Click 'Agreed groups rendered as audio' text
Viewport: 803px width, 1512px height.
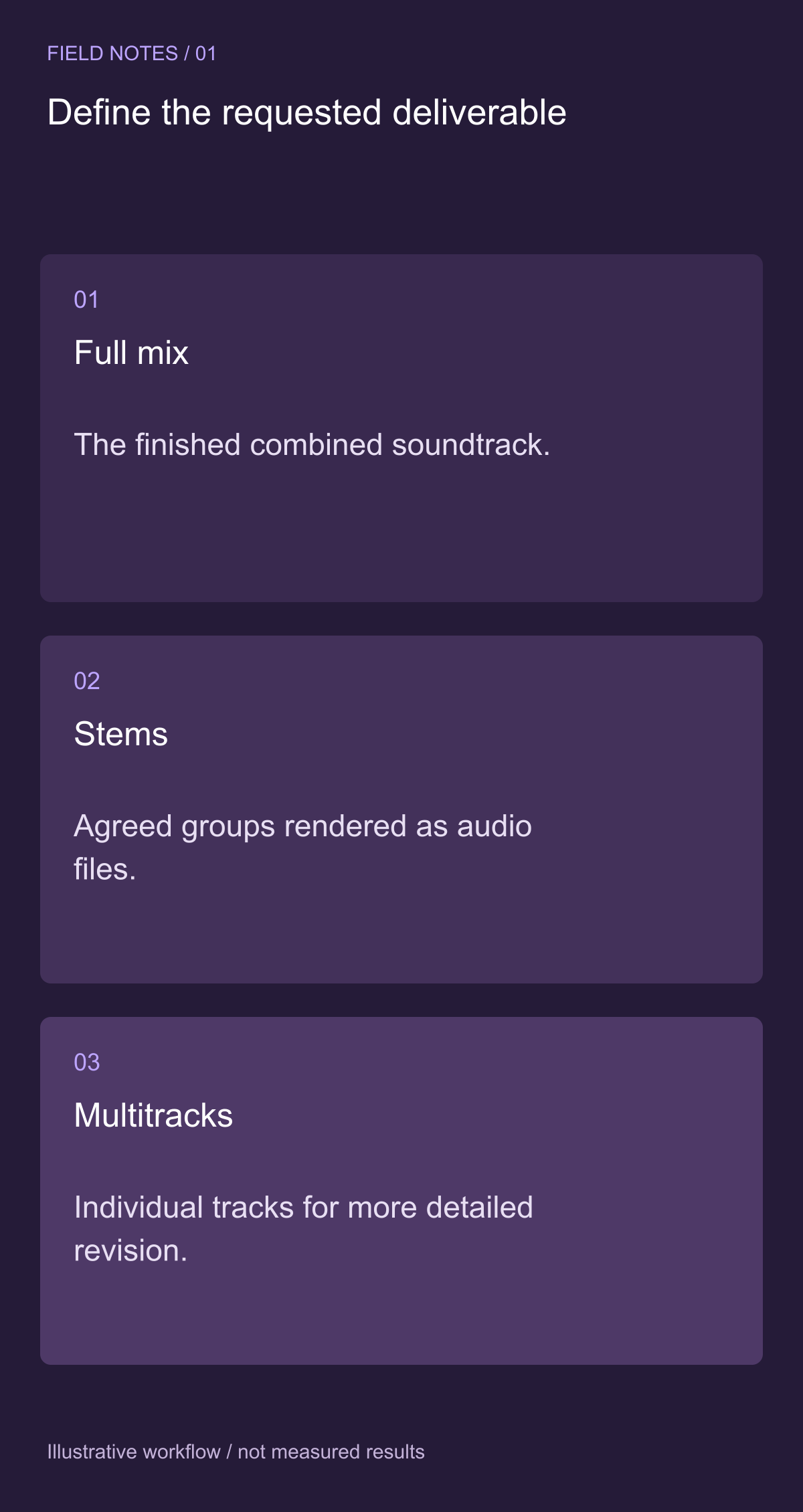[x=302, y=826]
